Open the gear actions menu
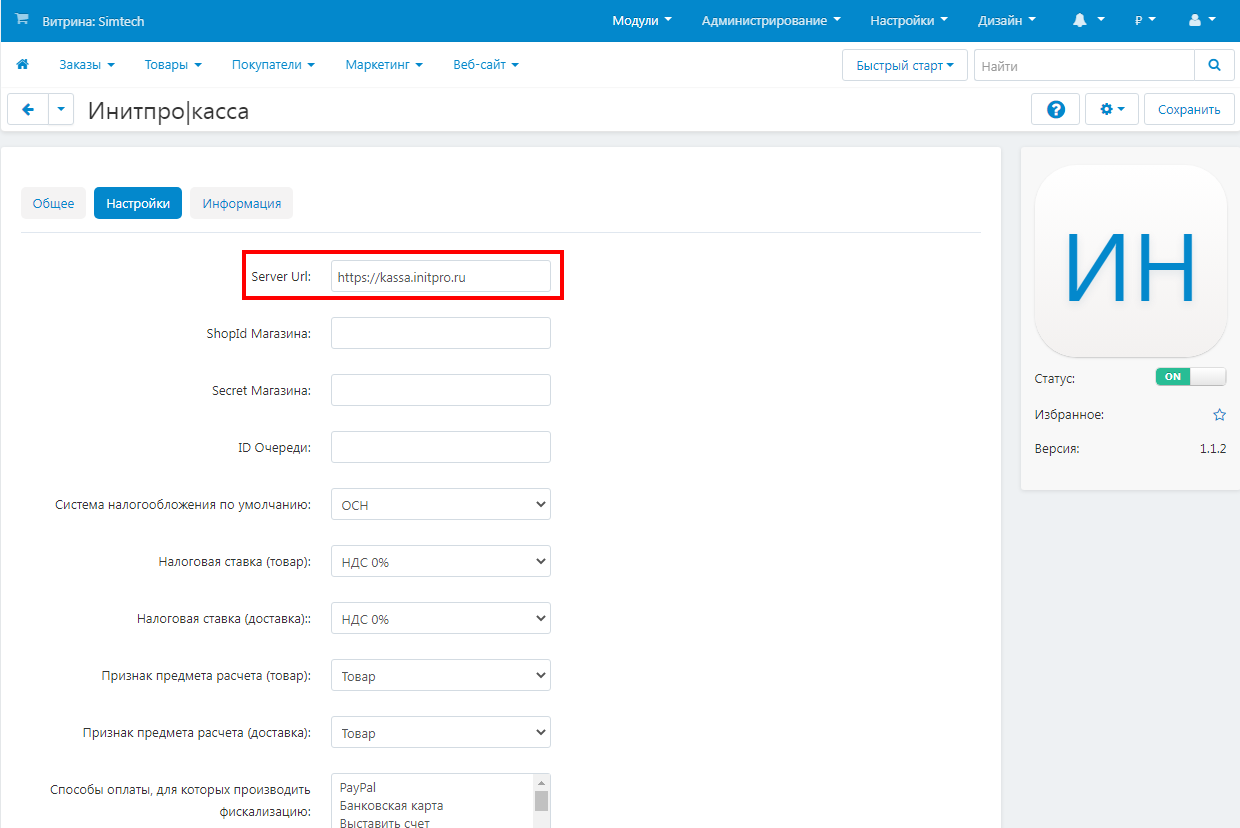The image size is (1240, 828). (1112, 110)
